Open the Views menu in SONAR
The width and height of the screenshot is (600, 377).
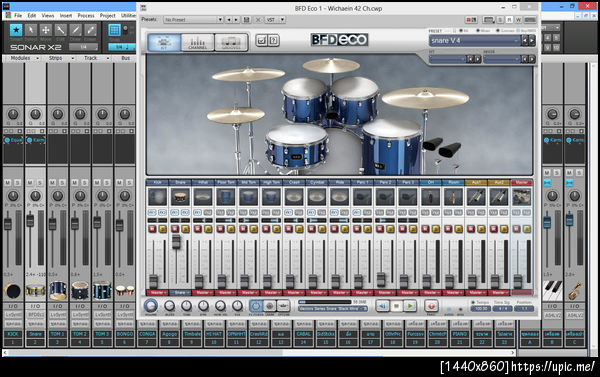48,16
